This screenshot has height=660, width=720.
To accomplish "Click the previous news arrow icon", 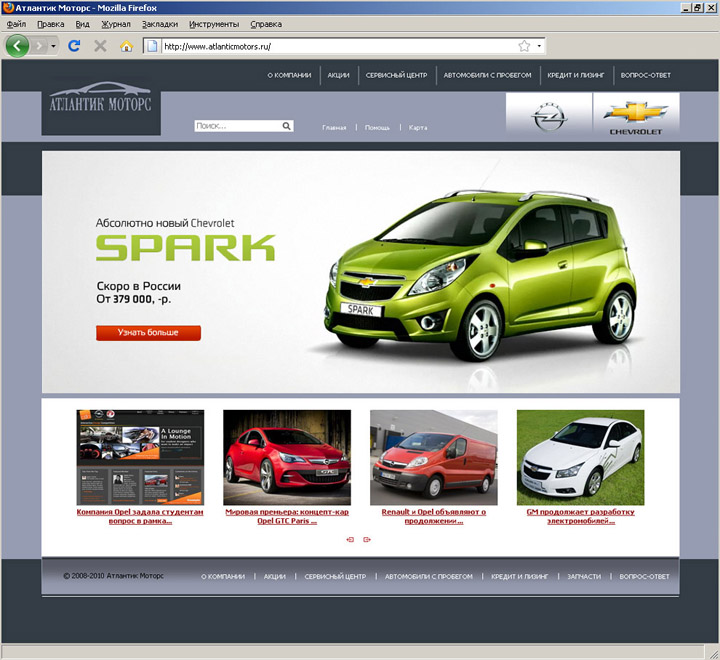I will click(350, 540).
